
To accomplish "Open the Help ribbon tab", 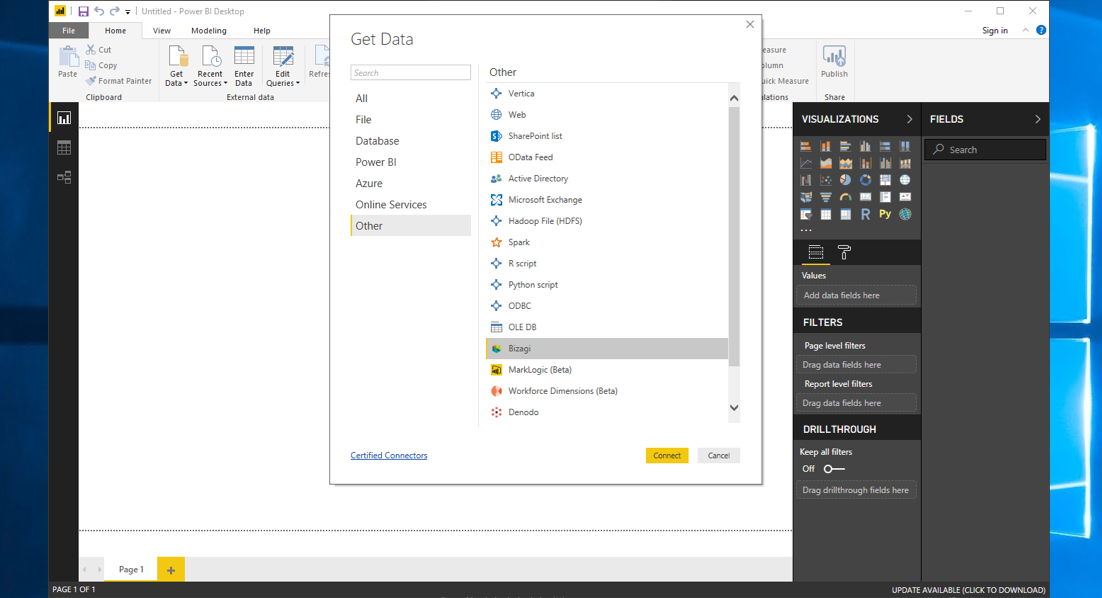I will click(x=261, y=30).
